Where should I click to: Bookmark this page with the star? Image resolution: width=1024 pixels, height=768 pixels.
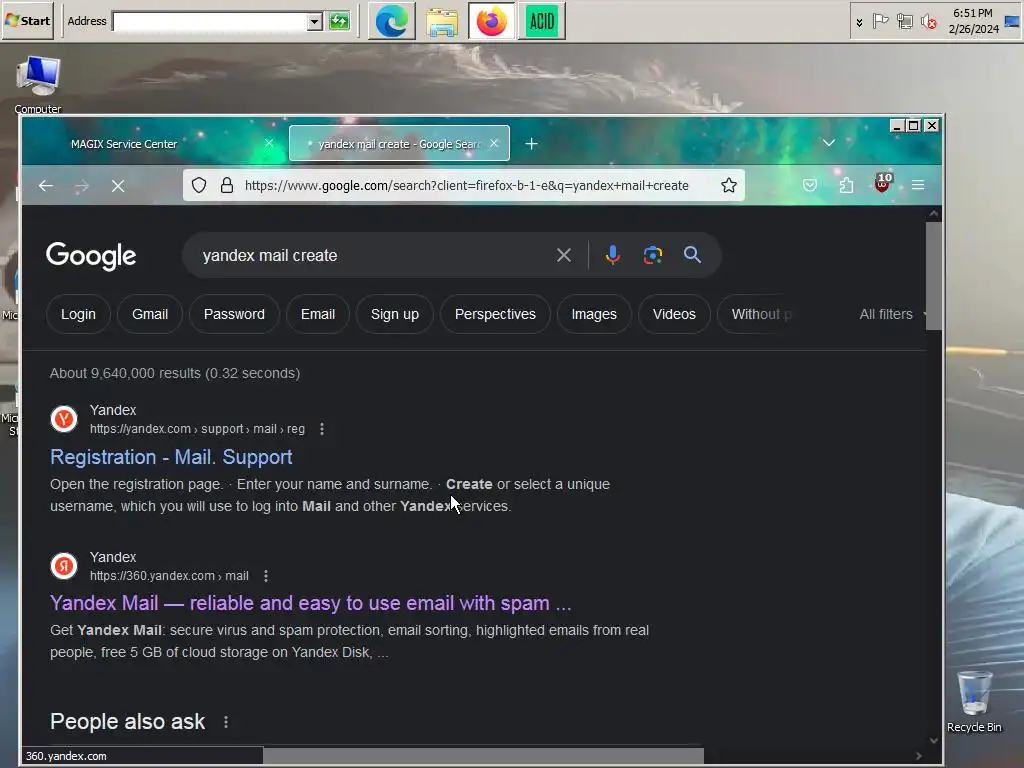tap(729, 185)
